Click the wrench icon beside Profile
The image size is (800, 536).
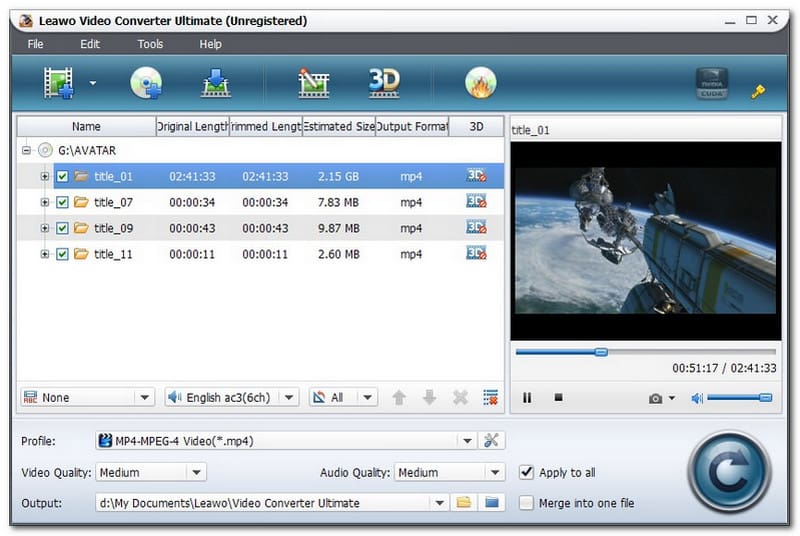pos(492,440)
